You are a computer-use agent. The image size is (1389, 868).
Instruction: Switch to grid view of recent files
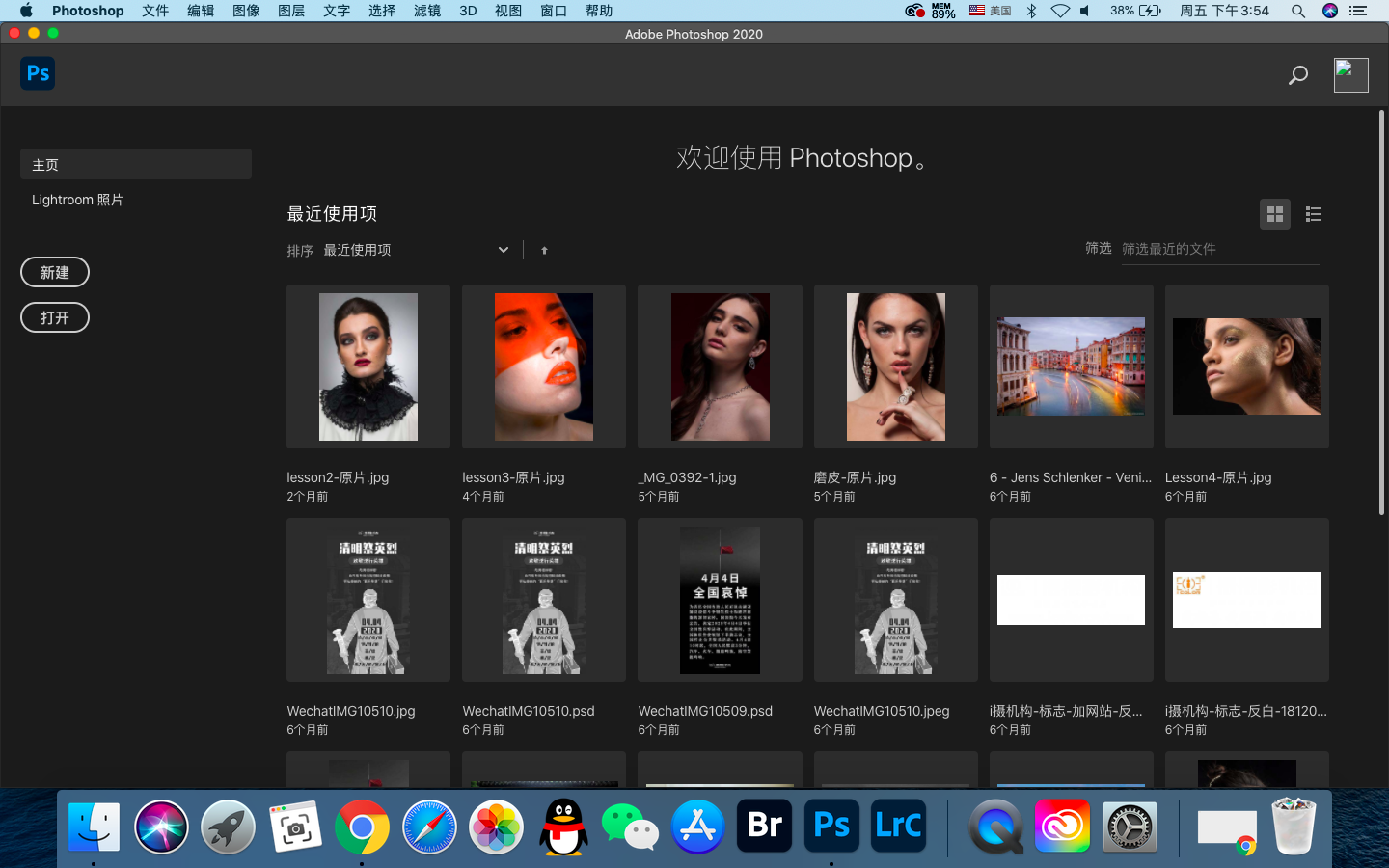(1275, 214)
